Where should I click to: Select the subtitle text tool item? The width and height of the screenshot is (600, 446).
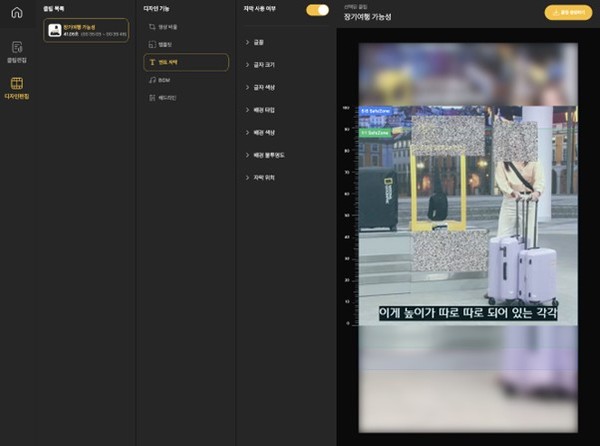[x=185, y=62]
